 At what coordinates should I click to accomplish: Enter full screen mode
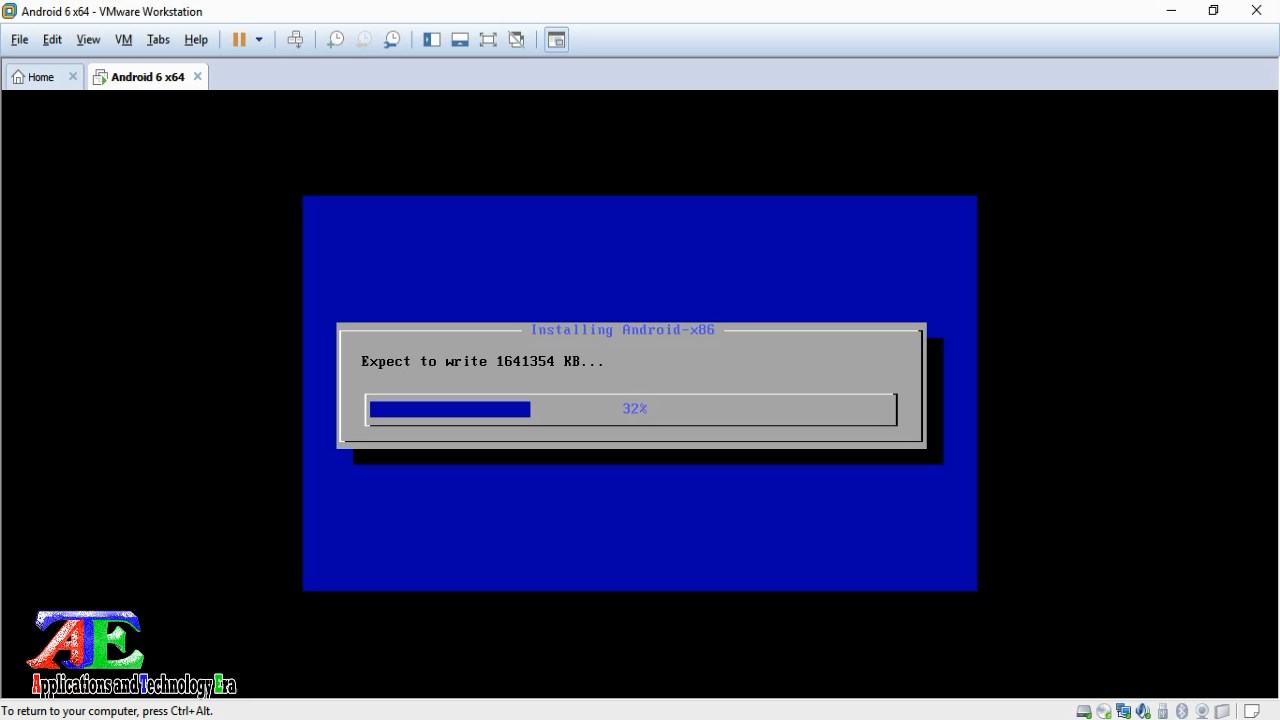[488, 40]
